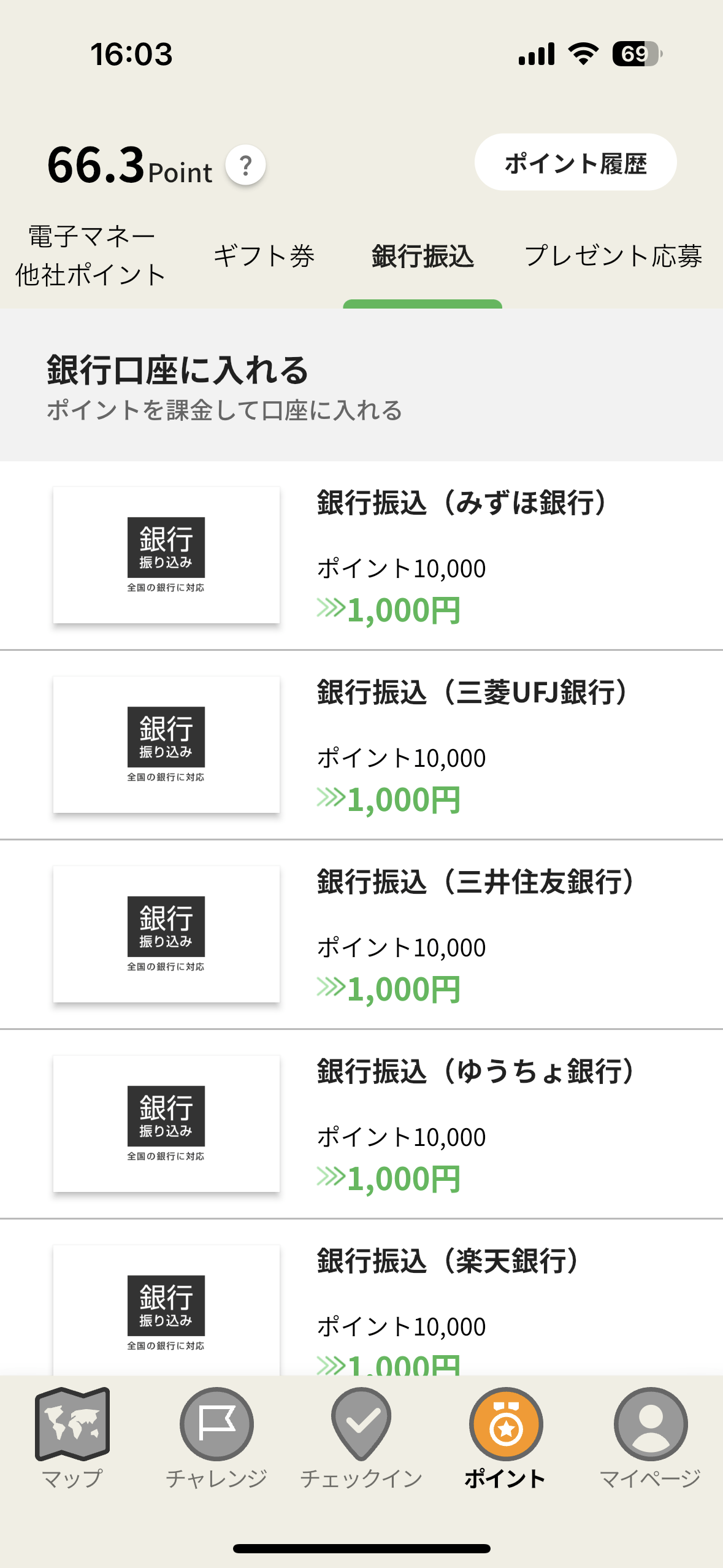
Task: Open the Map tab icon
Action: point(72,1424)
